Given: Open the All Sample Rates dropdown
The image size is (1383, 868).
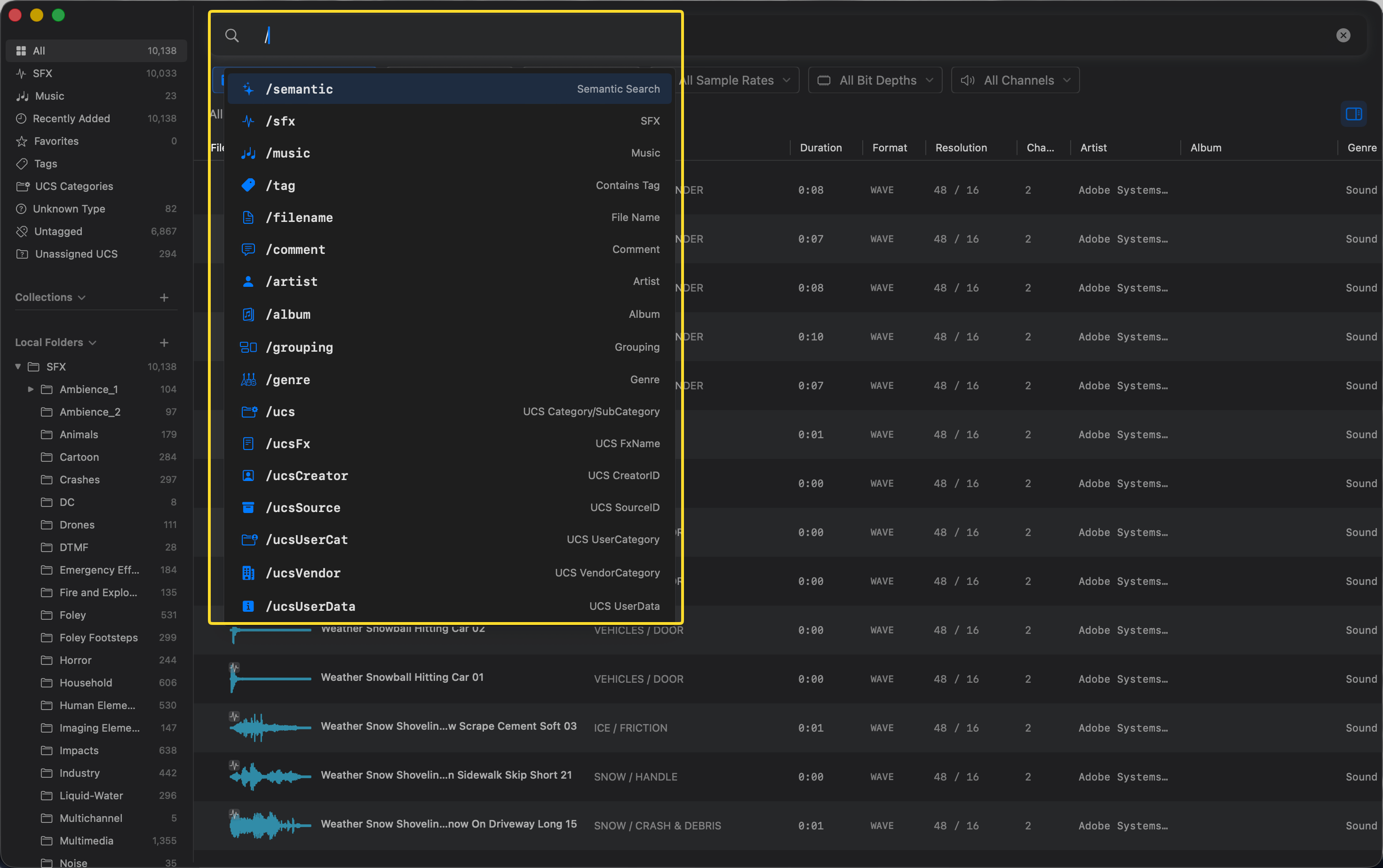Looking at the screenshot, I should click(738, 80).
